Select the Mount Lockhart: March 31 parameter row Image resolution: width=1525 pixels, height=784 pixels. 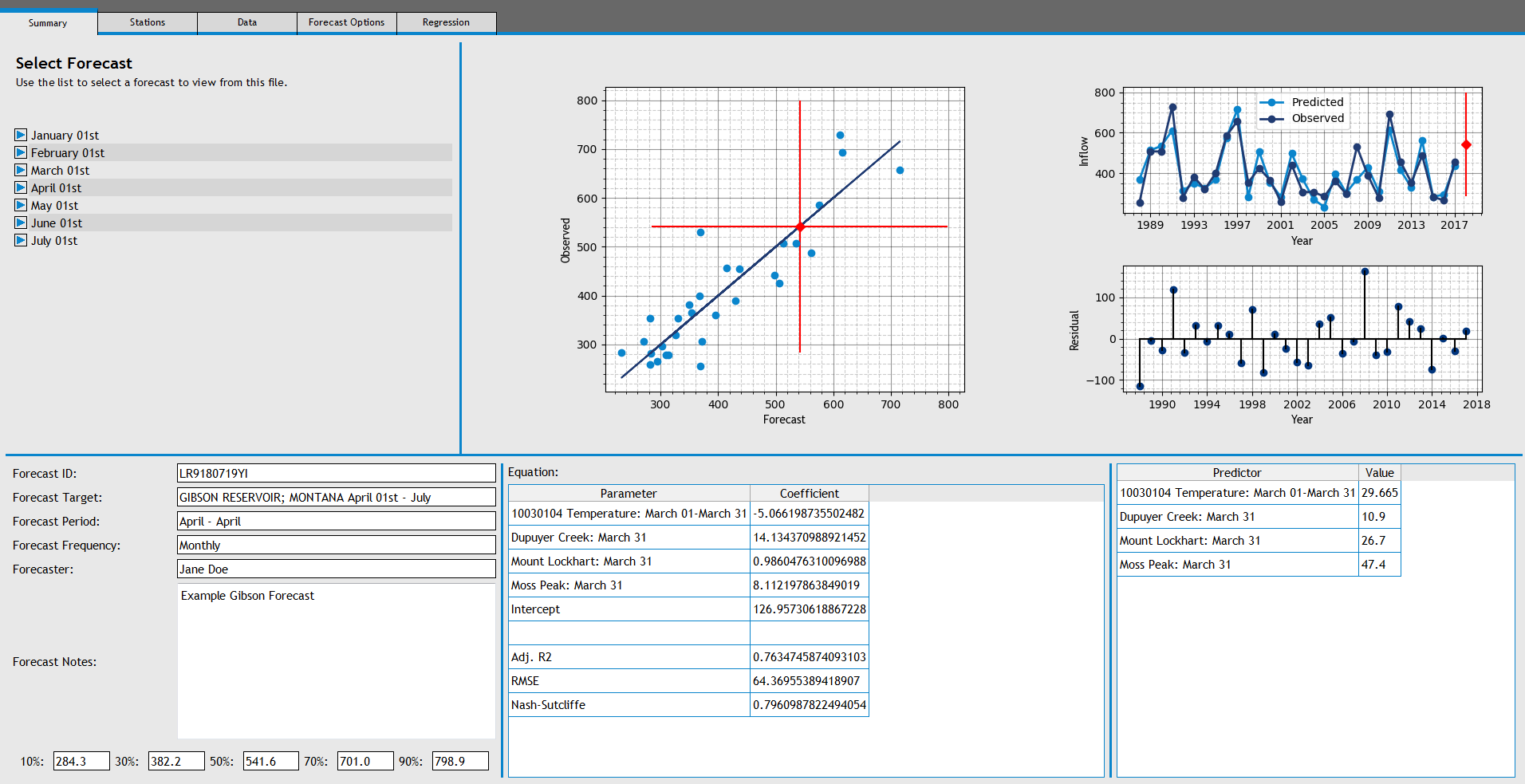[x=629, y=561]
